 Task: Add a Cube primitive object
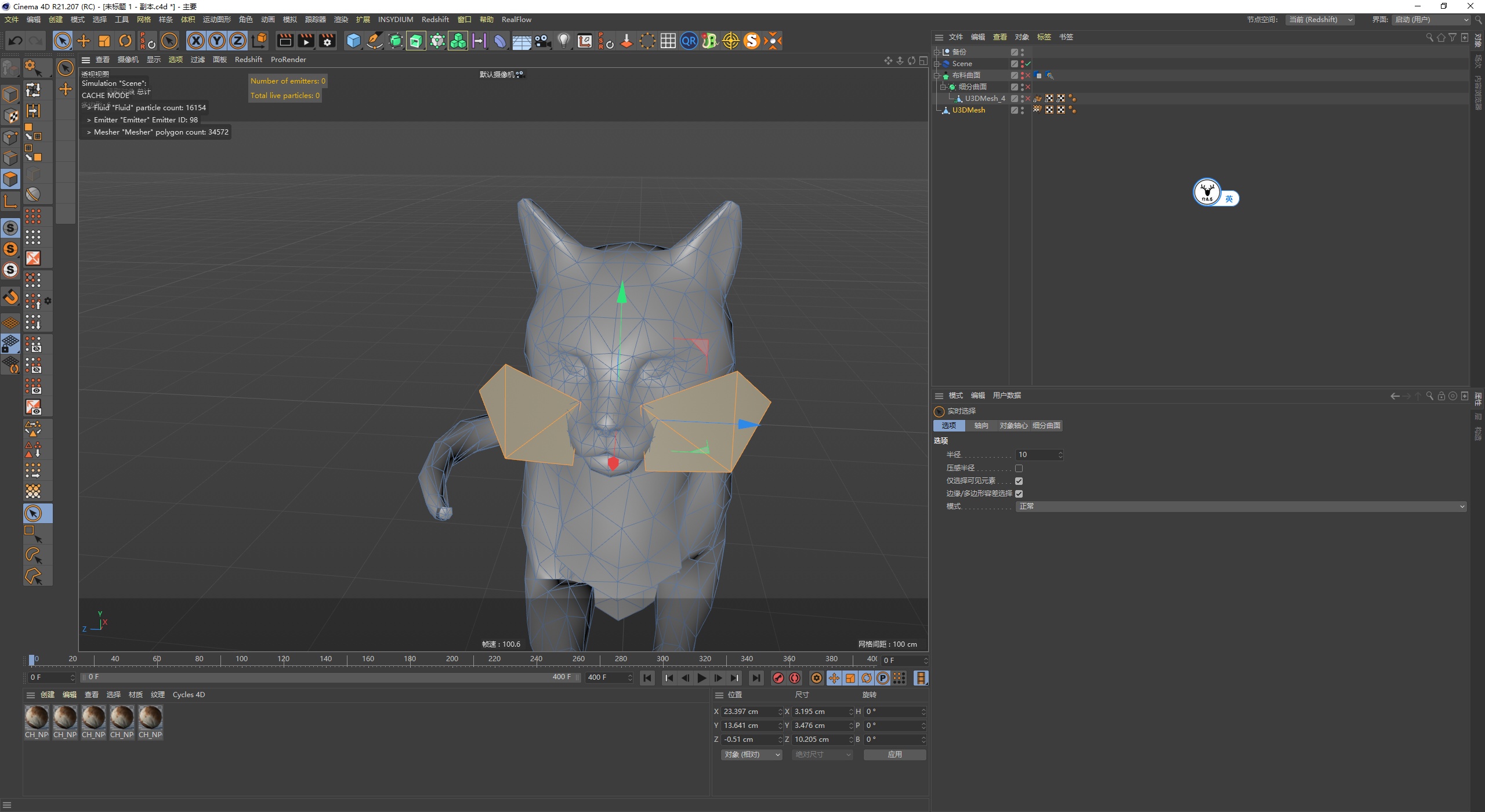pos(353,41)
